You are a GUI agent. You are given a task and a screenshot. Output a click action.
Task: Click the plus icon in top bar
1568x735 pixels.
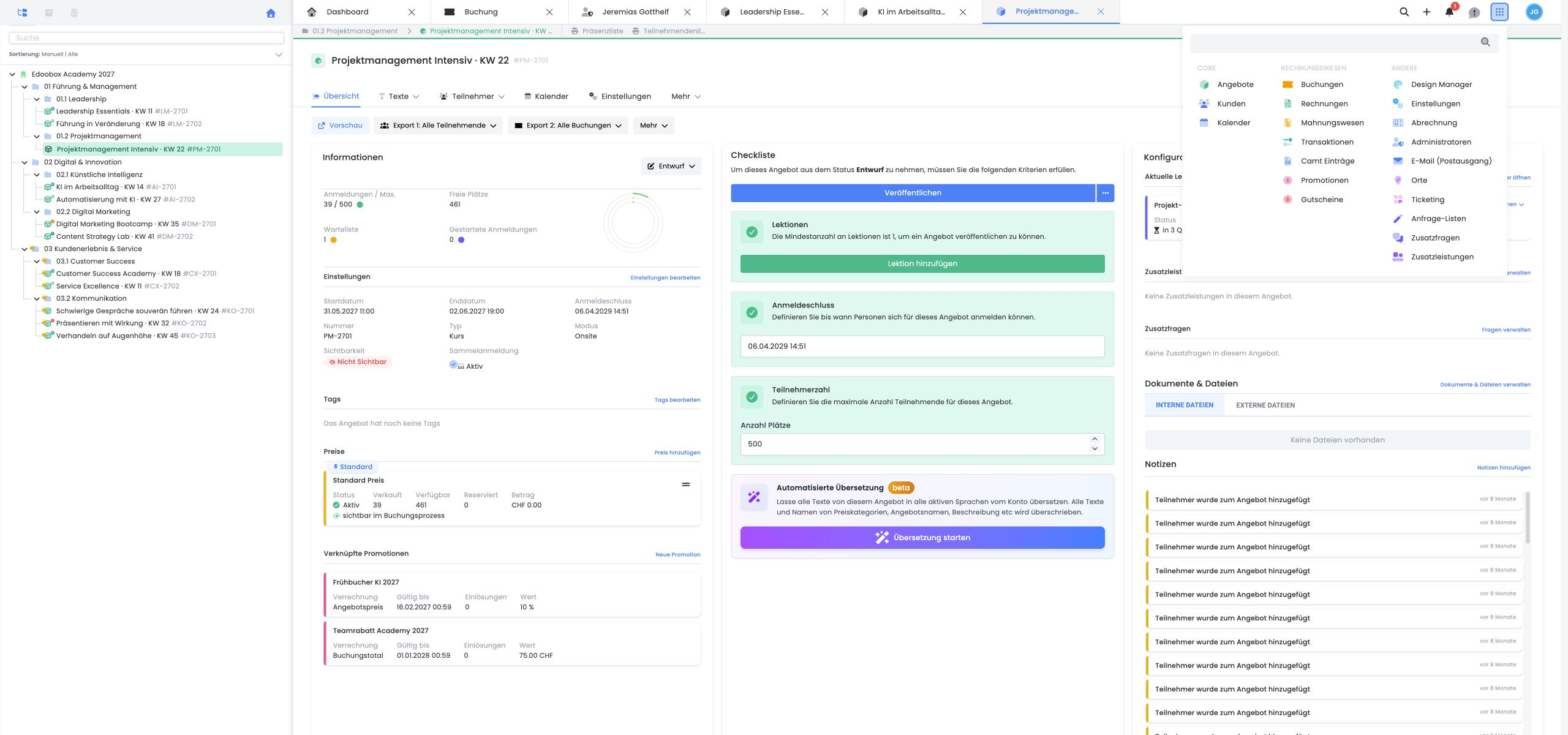click(x=1427, y=12)
